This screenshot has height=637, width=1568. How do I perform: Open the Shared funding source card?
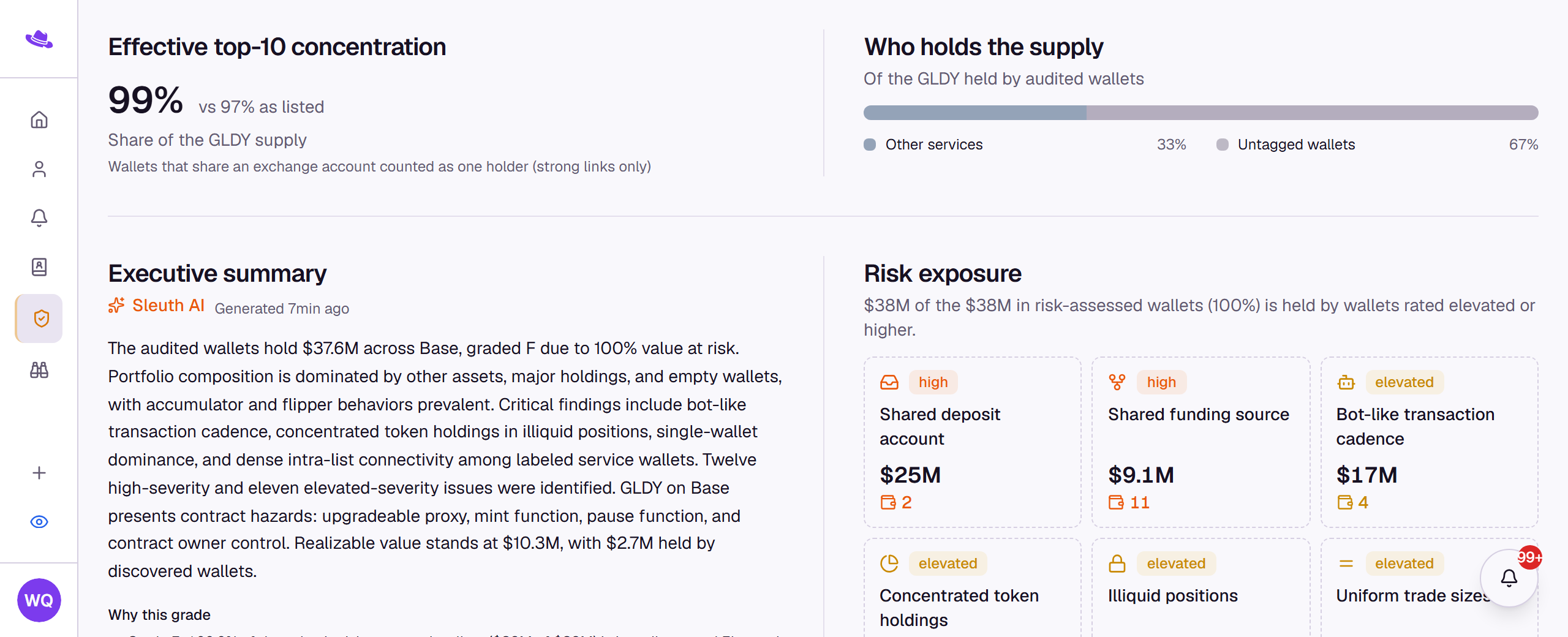coord(1200,442)
